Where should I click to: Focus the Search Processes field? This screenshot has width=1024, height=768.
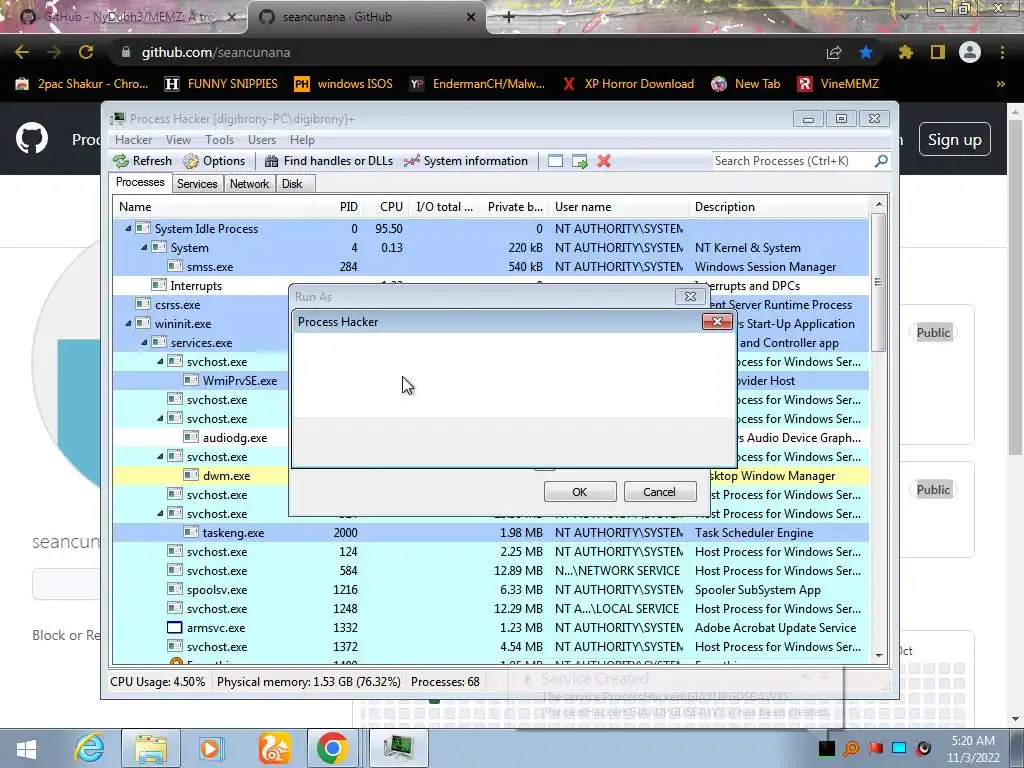[792, 161]
